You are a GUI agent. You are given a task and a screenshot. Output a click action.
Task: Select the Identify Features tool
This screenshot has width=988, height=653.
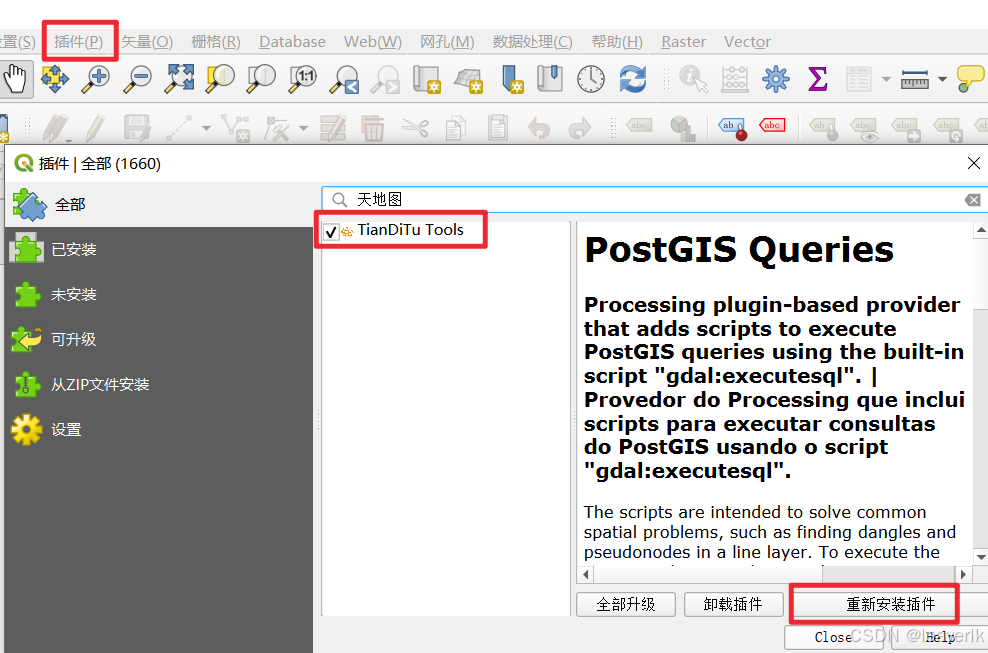click(x=693, y=79)
